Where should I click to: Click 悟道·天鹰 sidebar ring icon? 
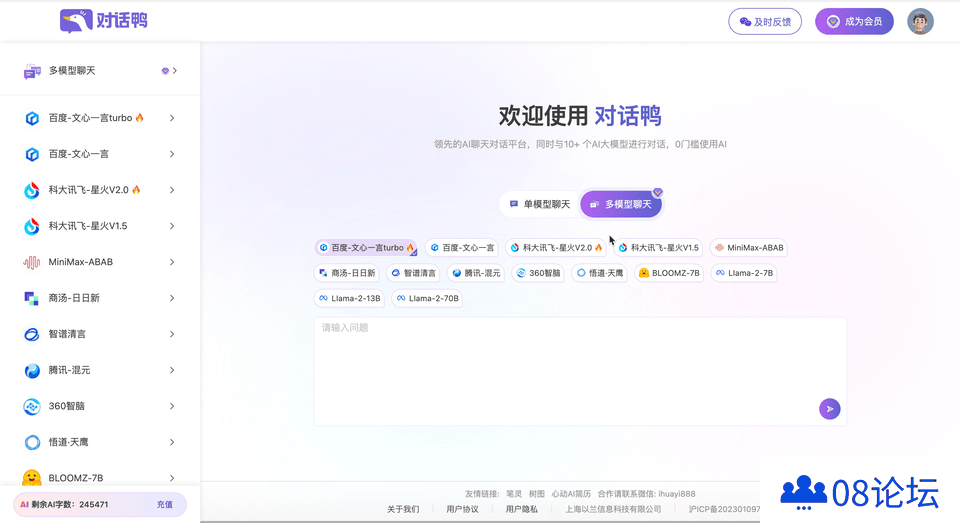click(32, 442)
